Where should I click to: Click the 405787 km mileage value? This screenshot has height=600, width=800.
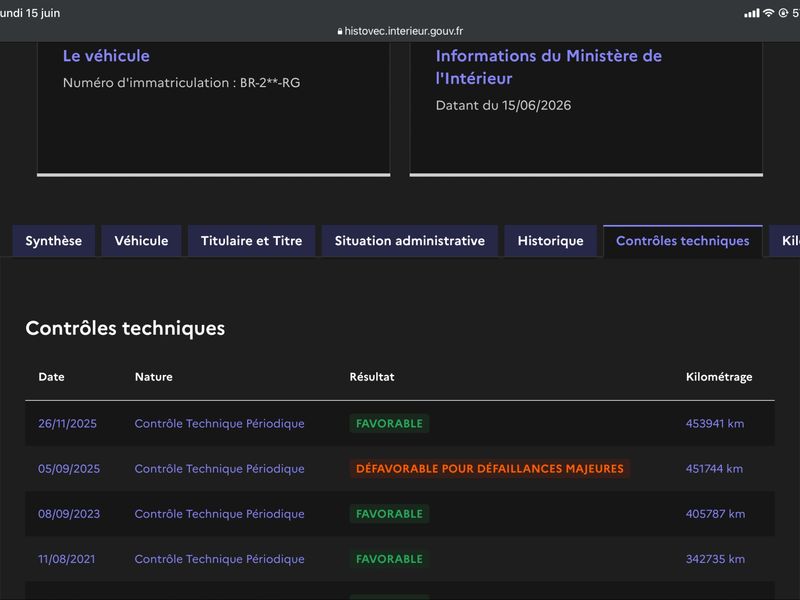(715, 514)
